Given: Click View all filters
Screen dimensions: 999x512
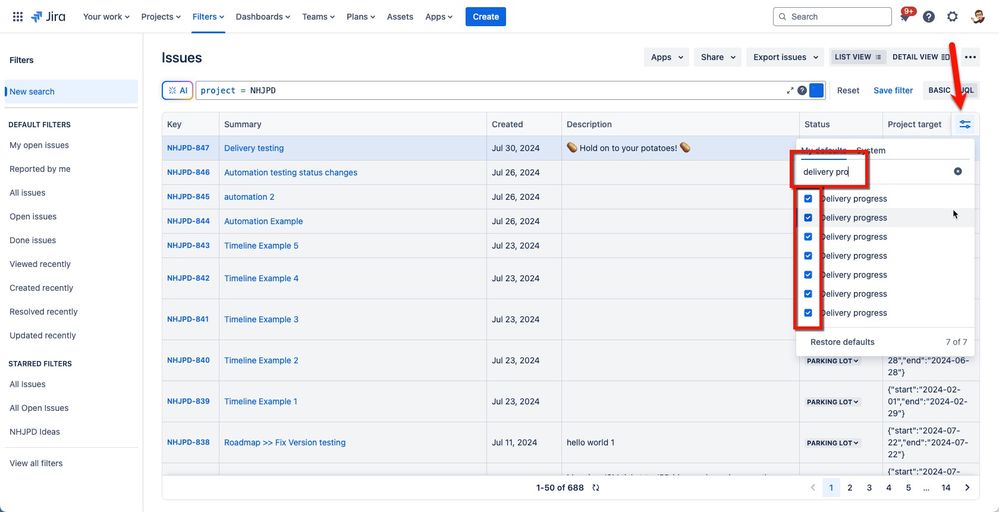Looking at the screenshot, I should pos(36,463).
